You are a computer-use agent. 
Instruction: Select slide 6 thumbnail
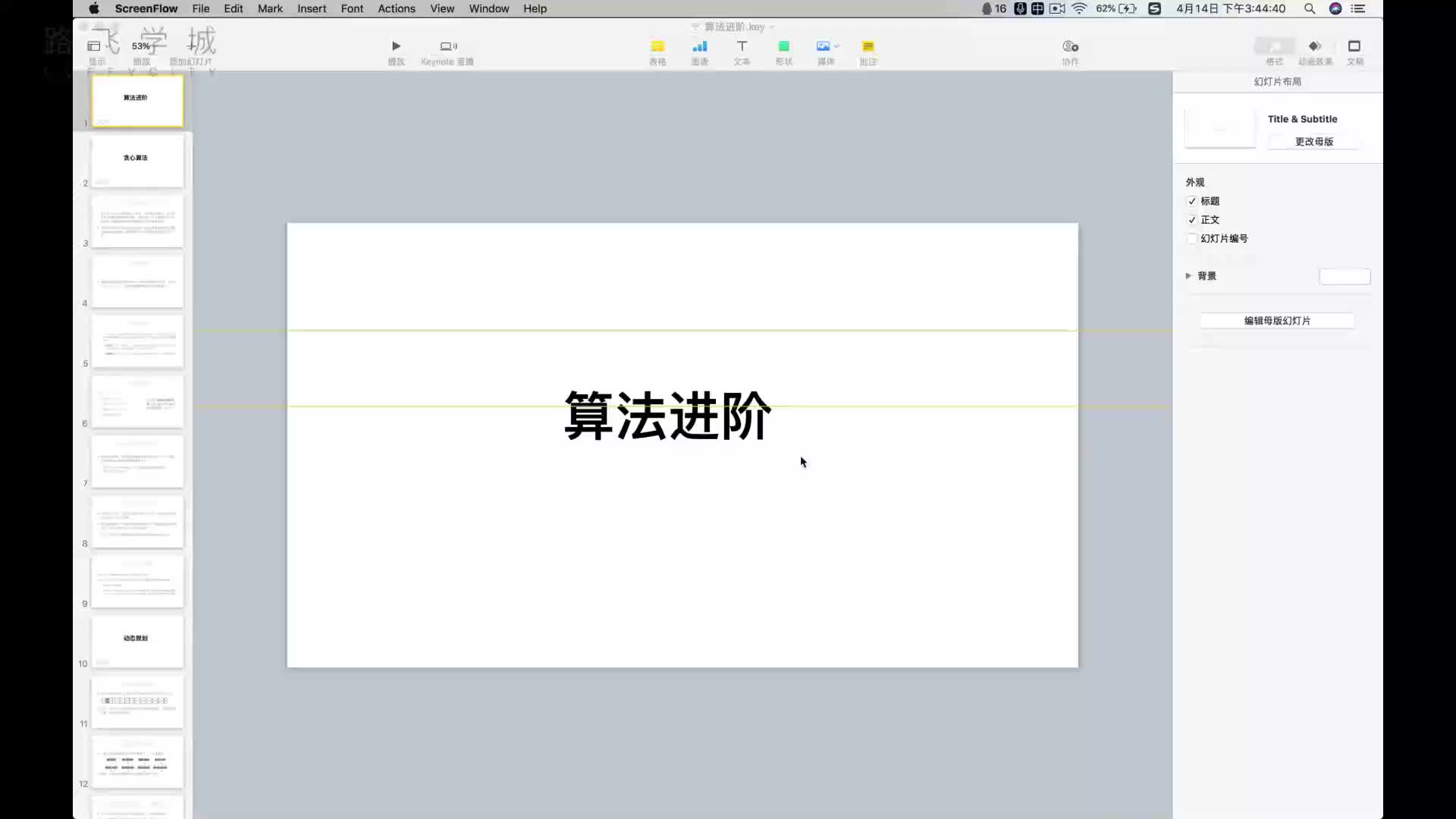137,401
